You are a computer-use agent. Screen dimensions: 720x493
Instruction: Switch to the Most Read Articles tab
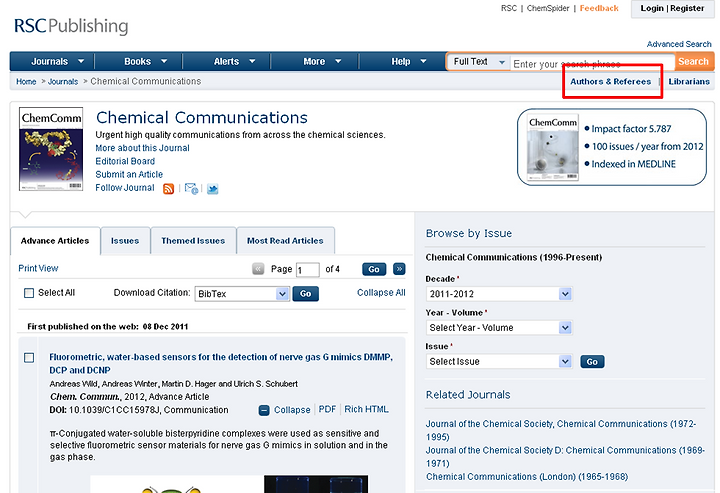285,241
